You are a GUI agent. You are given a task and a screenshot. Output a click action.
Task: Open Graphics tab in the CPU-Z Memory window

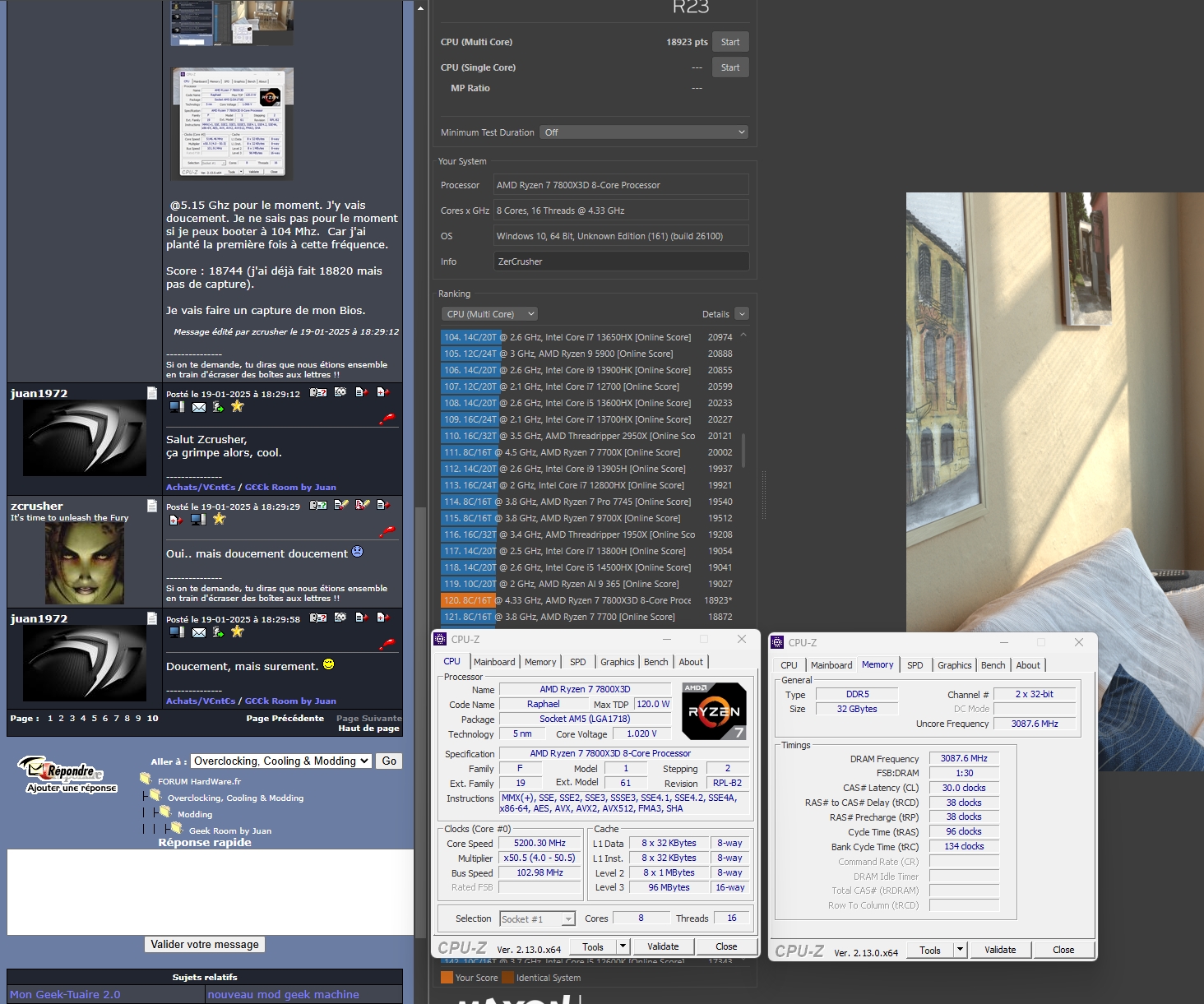[x=955, y=665]
